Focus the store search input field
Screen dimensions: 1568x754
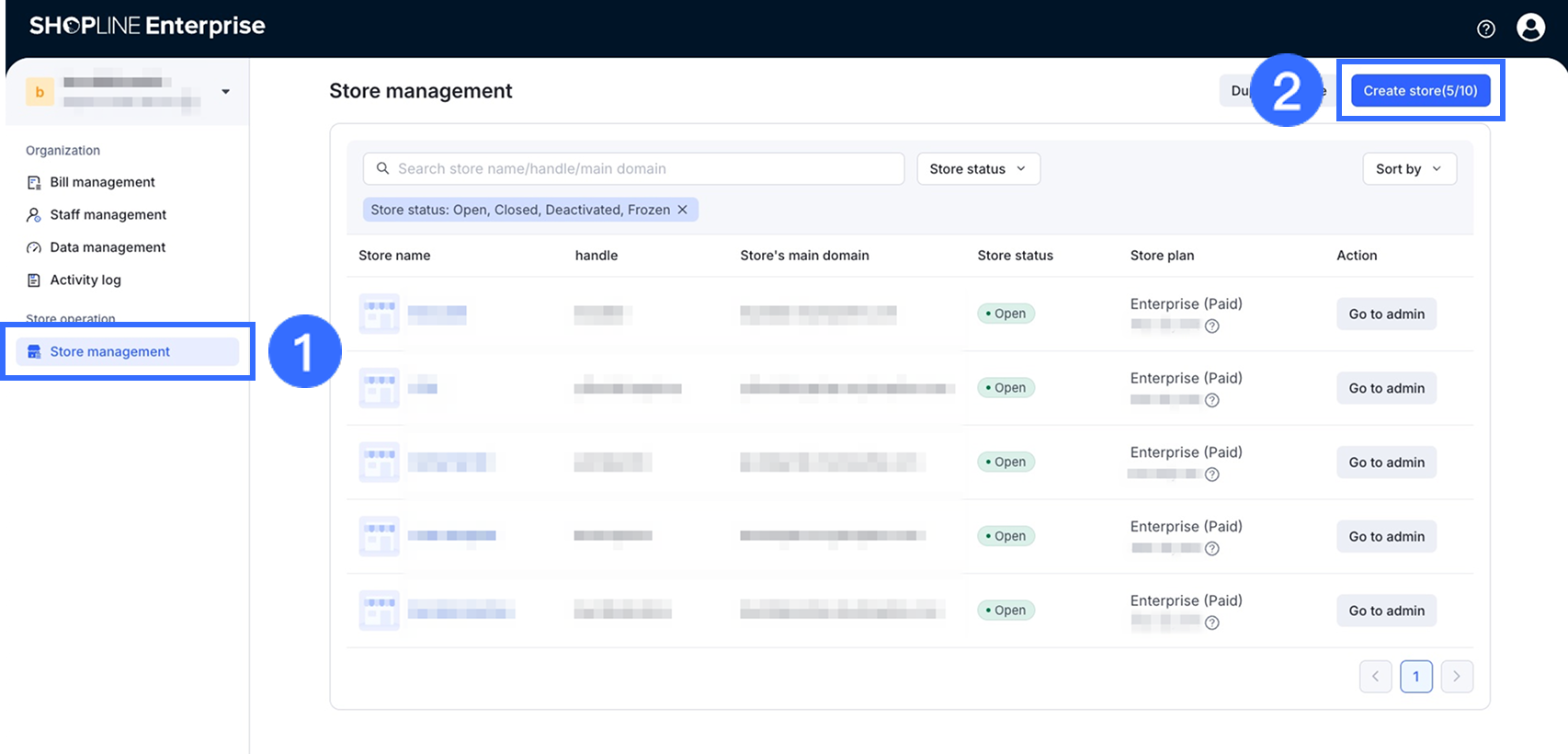pos(634,169)
